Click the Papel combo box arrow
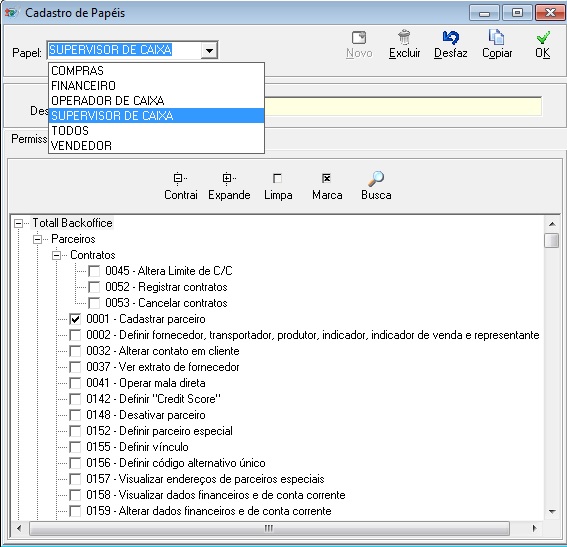The height and width of the screenshot is (547, 567). [209, 50]
